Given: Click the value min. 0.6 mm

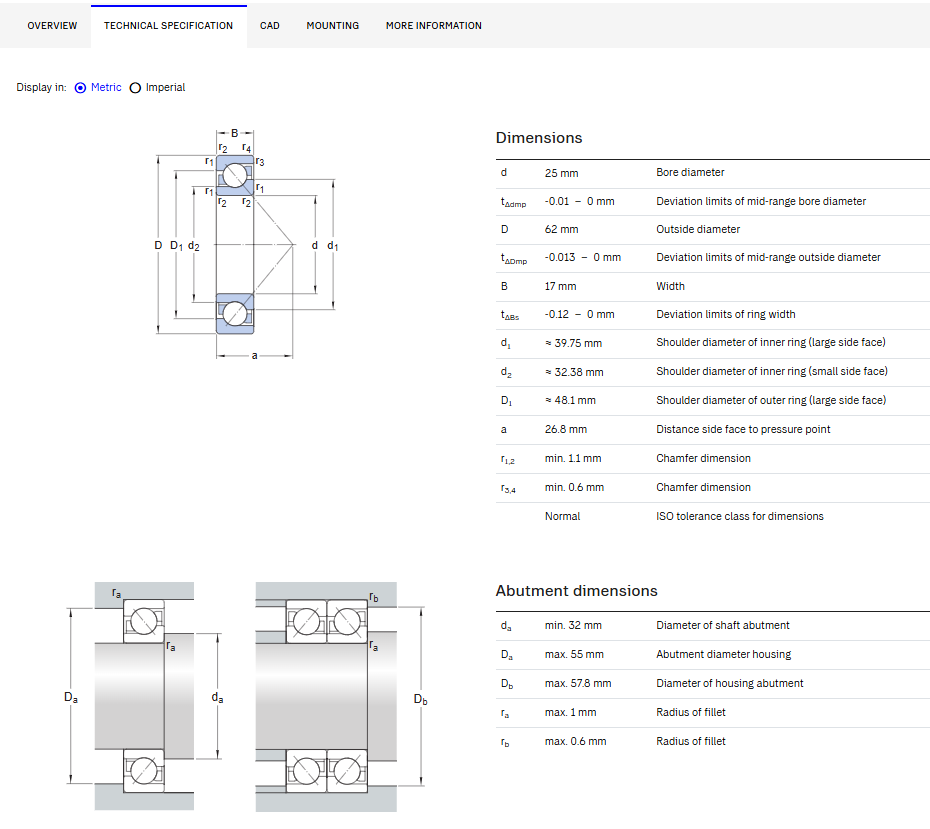Looking at the screenshot, I should [x=574, y=487].
